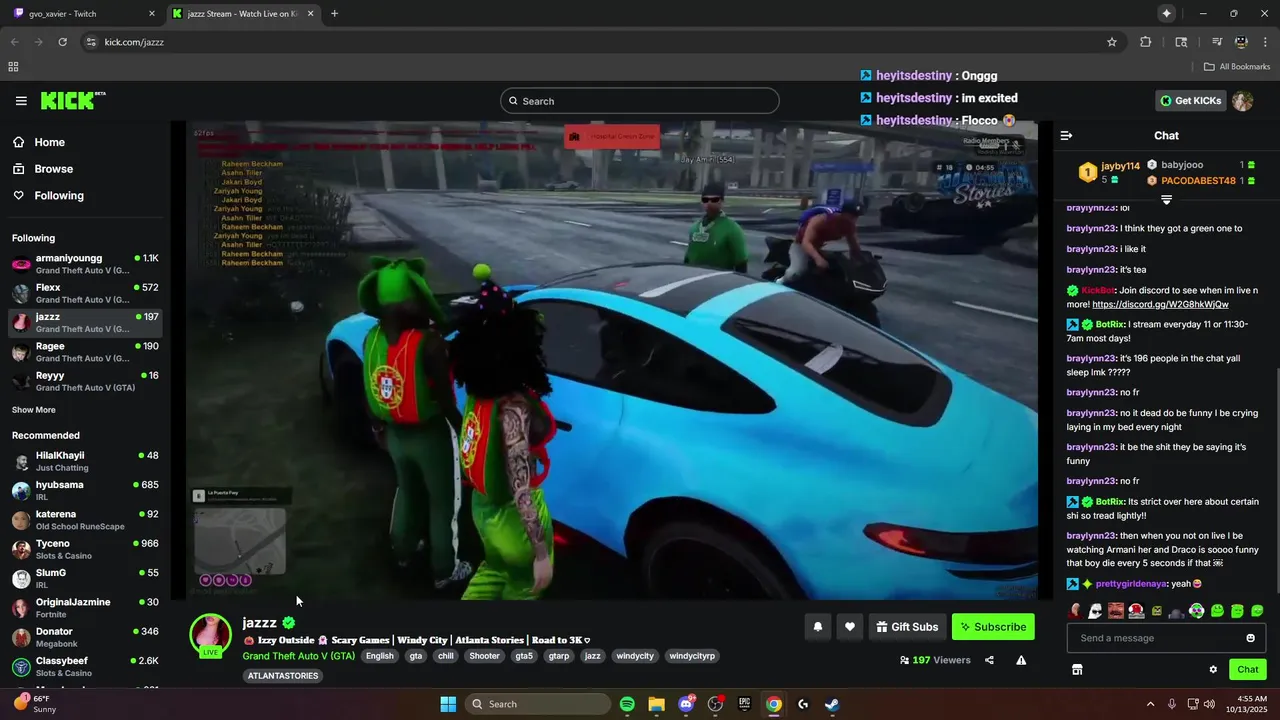Collapse the chat panel with the arrow icon
This screenshot has height=720, width=1280.
point(1066,135)
